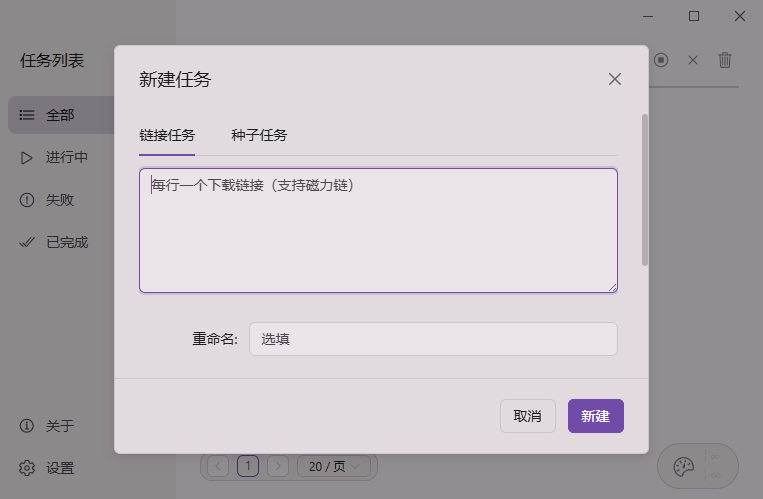Close the 新建任务 dialog with X
This screenshot has height=499, width=763.
615,79
